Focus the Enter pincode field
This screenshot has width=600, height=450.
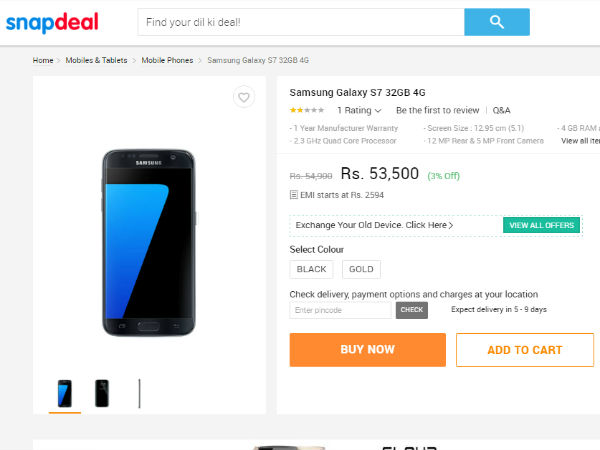click(341, 310)
